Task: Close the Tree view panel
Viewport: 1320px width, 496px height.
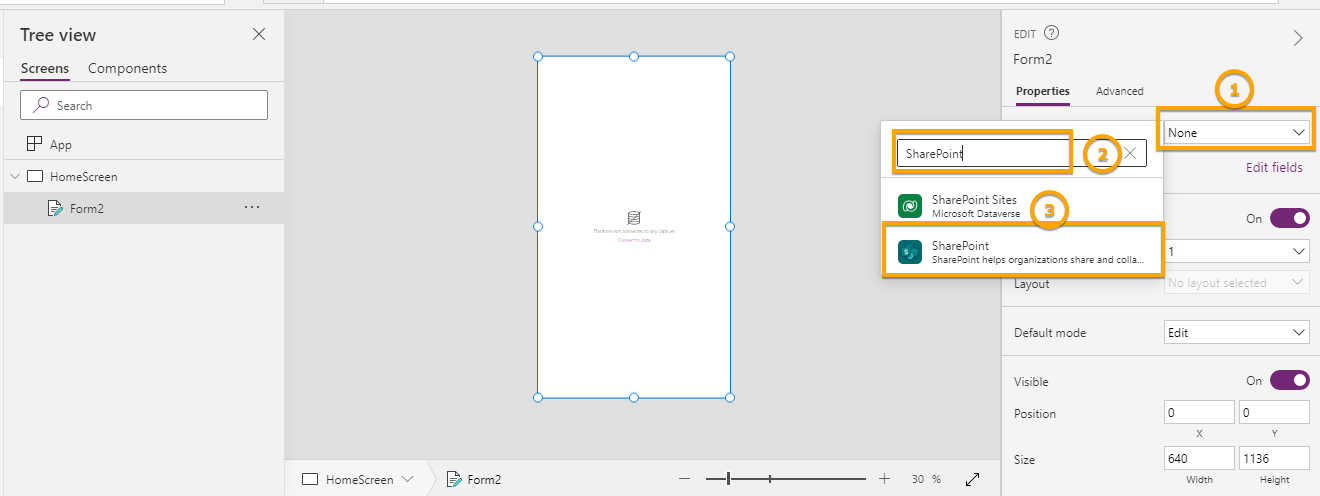Action: [259, 35]
